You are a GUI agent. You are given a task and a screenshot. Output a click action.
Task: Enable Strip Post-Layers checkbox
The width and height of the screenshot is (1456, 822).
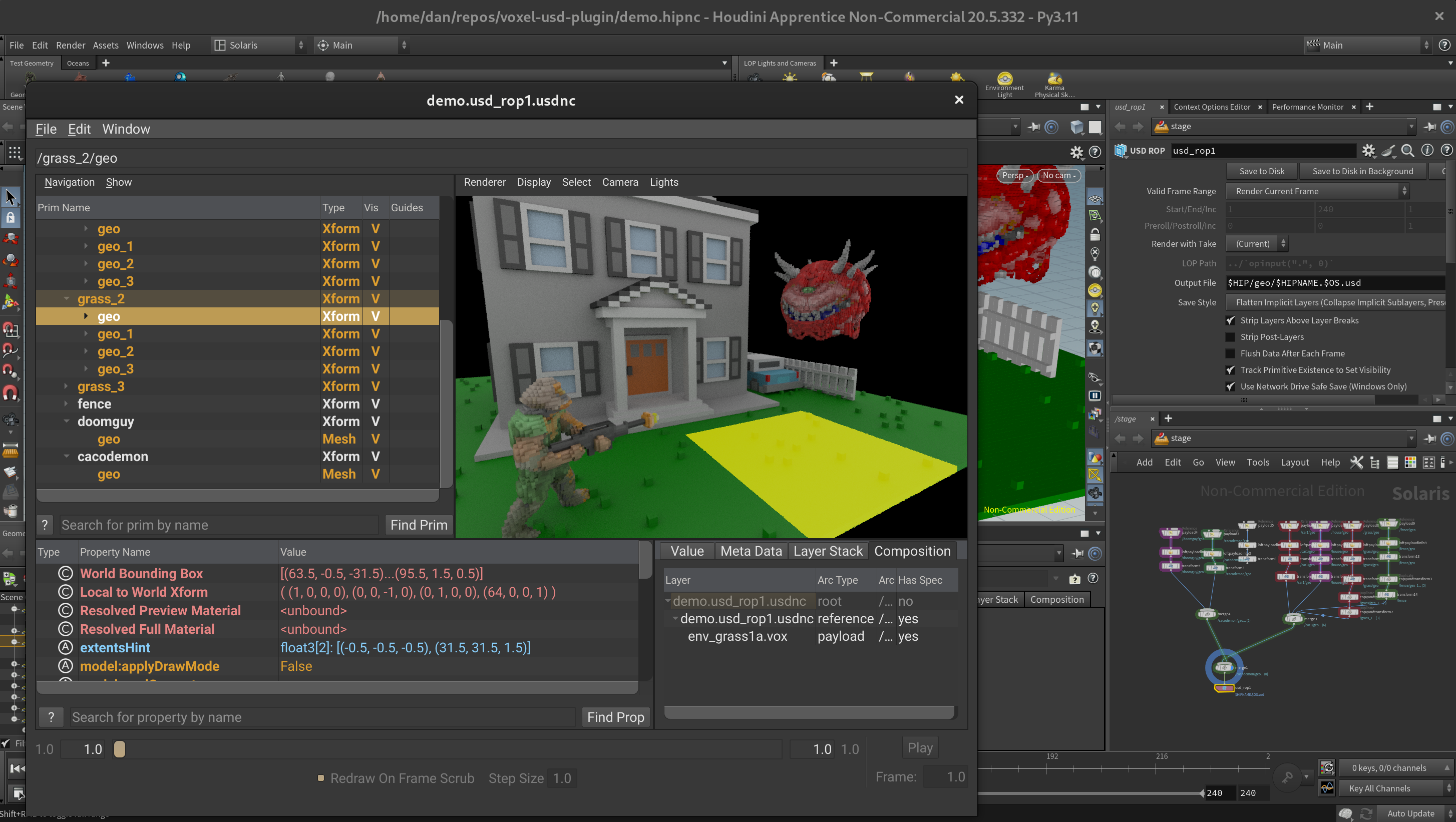pos(1231,337)
